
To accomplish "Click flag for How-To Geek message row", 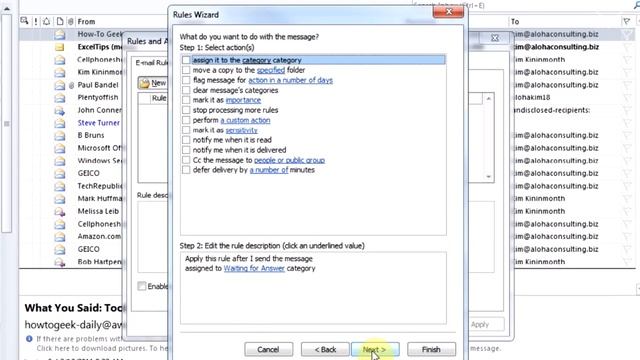I will point(627,34).
